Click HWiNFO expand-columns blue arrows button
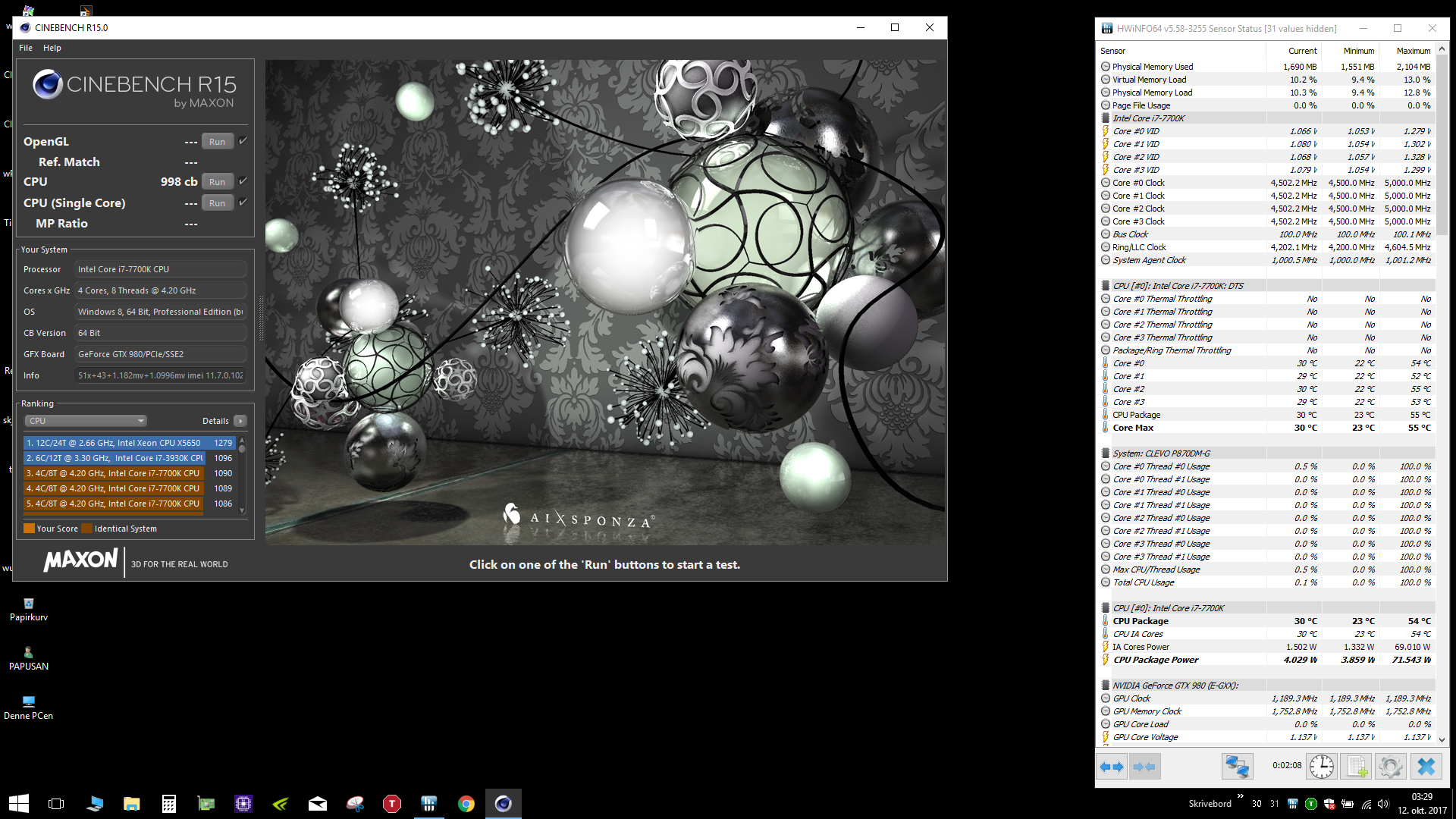Screen dimensions: 1456x819 pos(1112,767)
